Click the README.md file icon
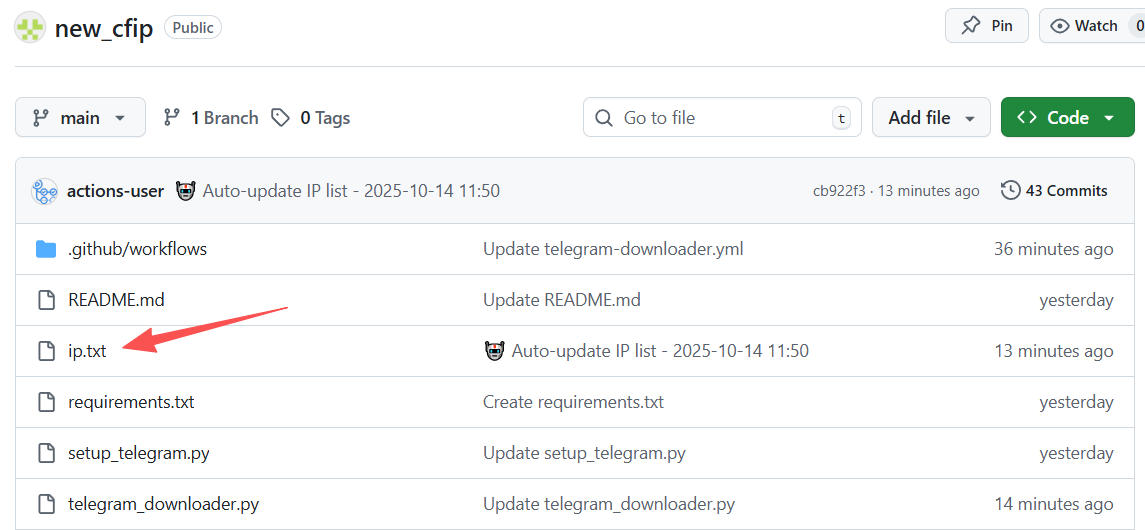1145x530 pixels. (46, 300)
